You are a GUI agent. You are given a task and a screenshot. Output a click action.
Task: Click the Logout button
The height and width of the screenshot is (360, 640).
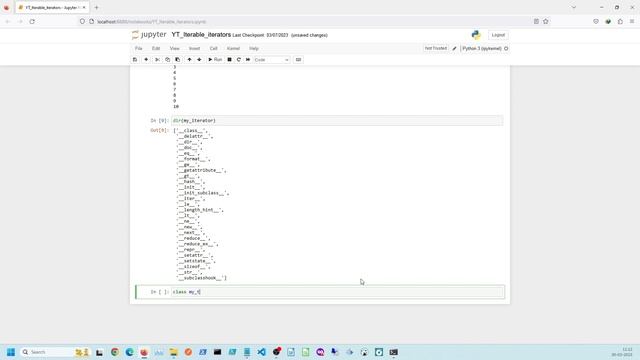coord(498,35)
